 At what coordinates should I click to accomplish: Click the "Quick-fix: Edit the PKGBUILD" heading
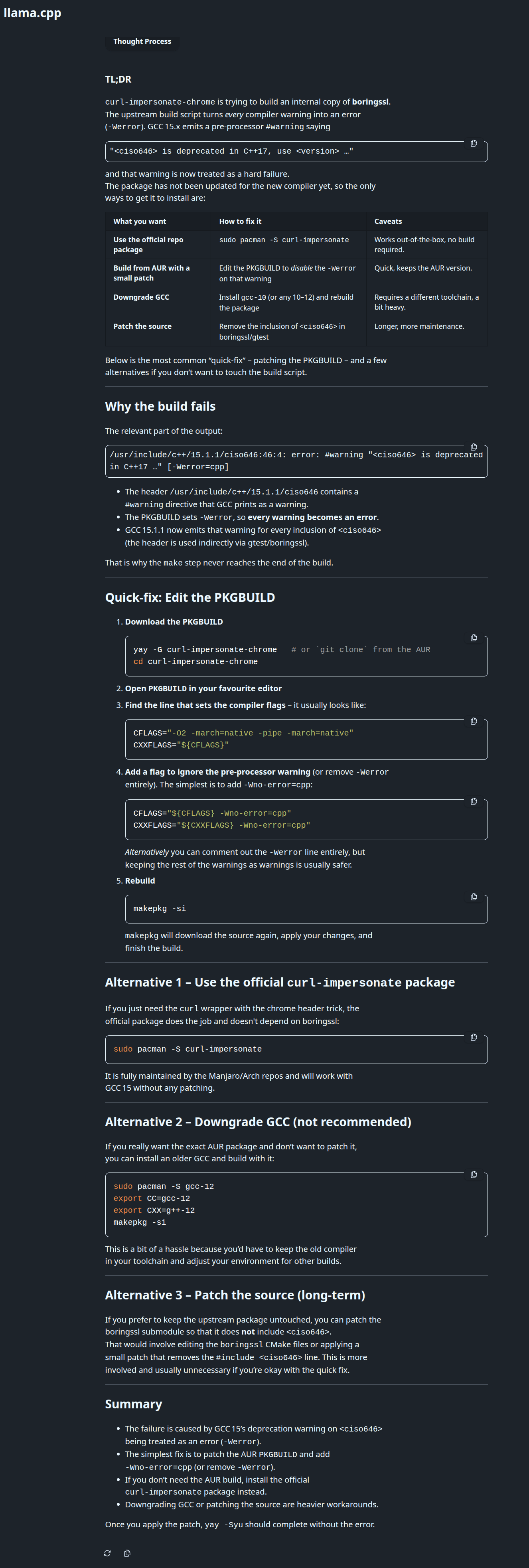190,597
